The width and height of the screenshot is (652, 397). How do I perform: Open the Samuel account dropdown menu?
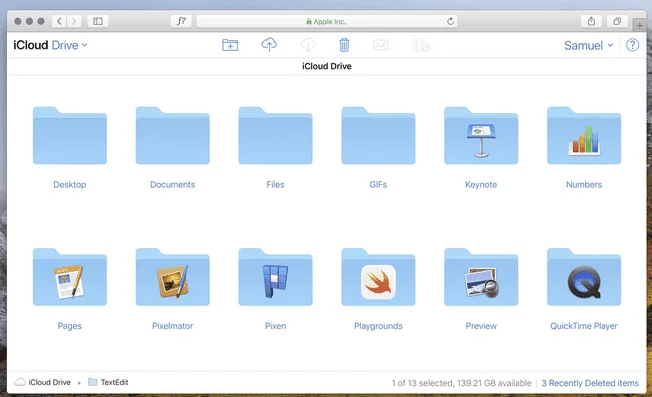coord(588,45)
